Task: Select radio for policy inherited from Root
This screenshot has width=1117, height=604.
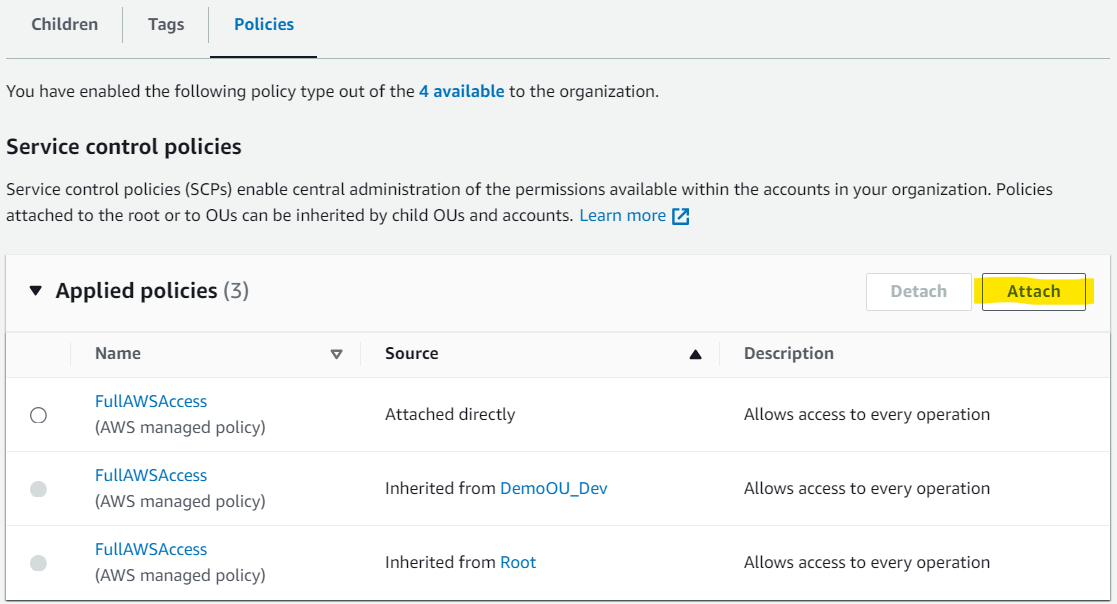Action: click(38, 563)
